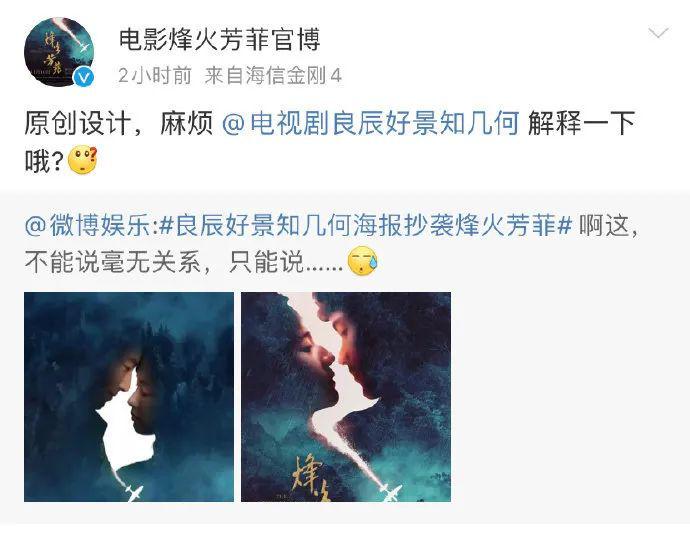Click the sweating sleepy emoji in the repost
Image resolution: width=690 pixels, height=542 pixels.
(363, 261)
